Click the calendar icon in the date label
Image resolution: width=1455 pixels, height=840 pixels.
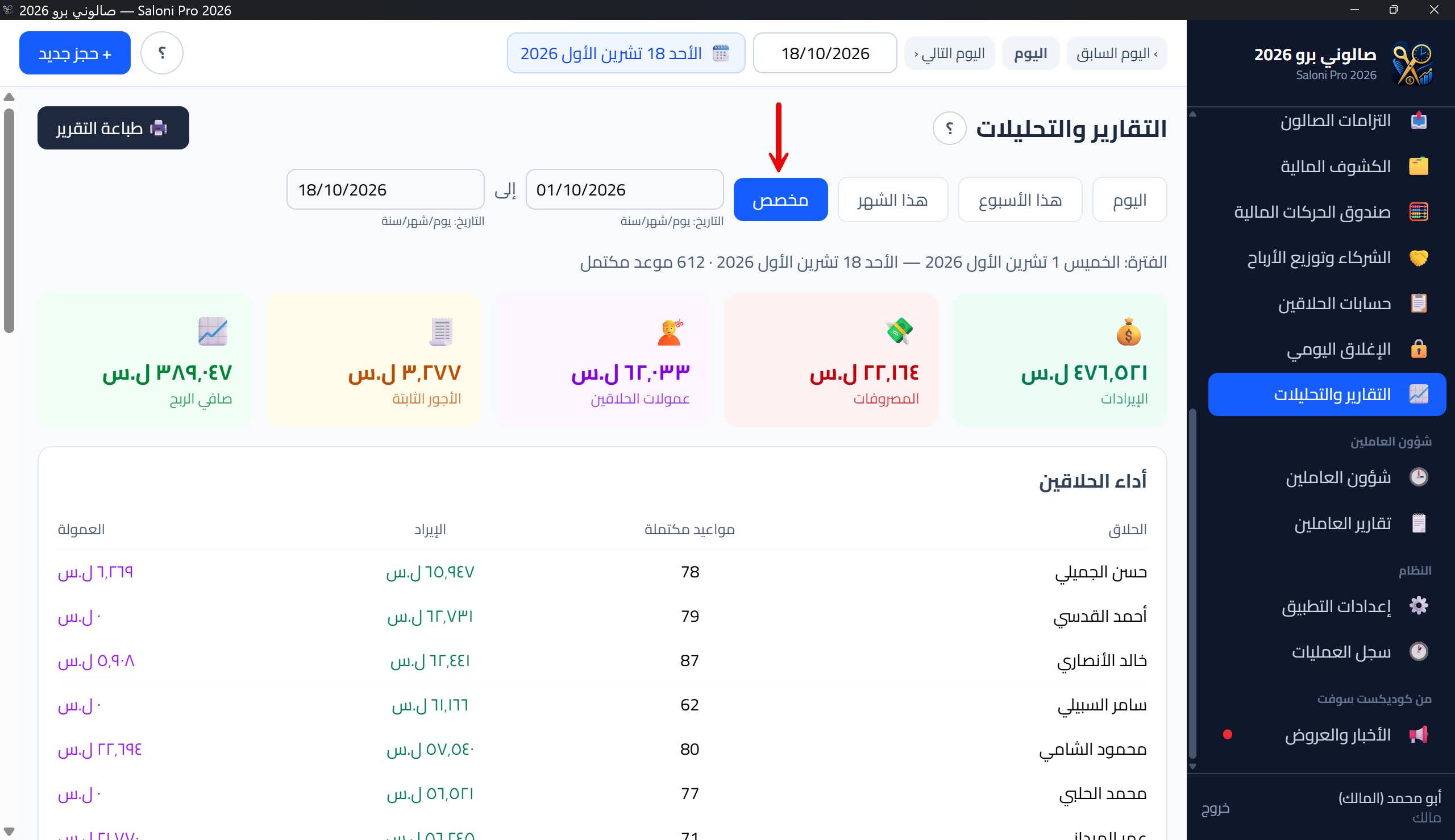click(x=721, y=53)
